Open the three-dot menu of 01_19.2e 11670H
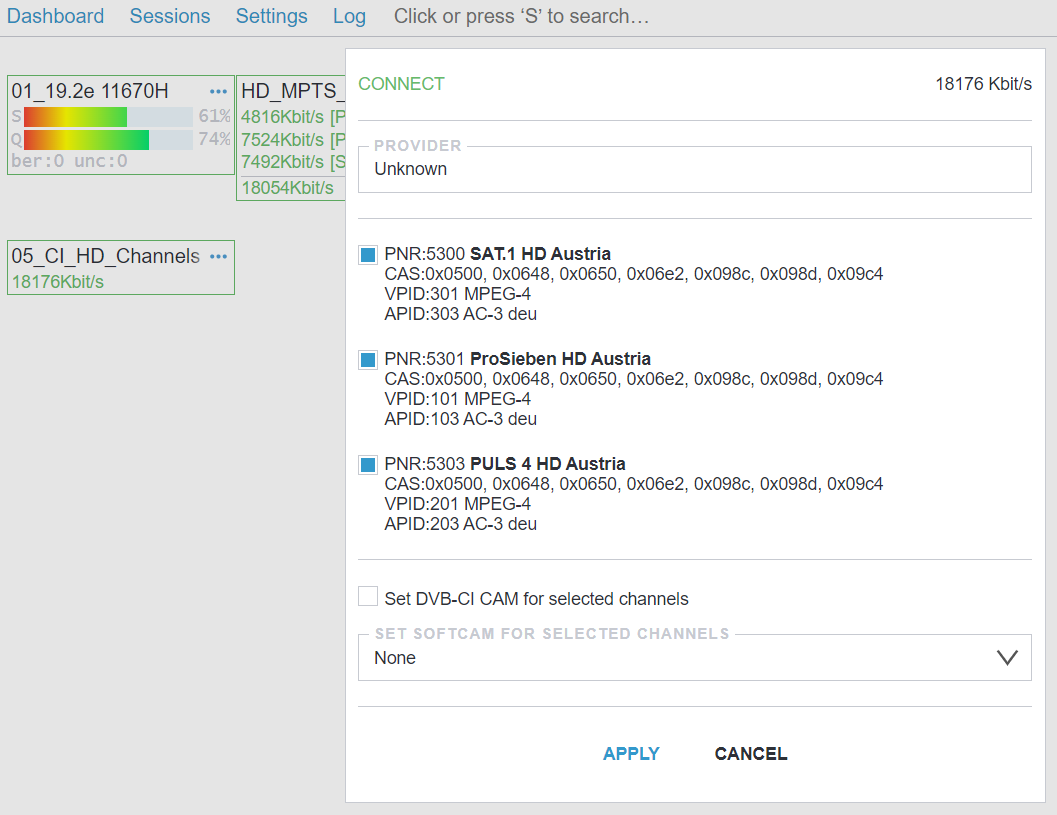 (218, 91)
